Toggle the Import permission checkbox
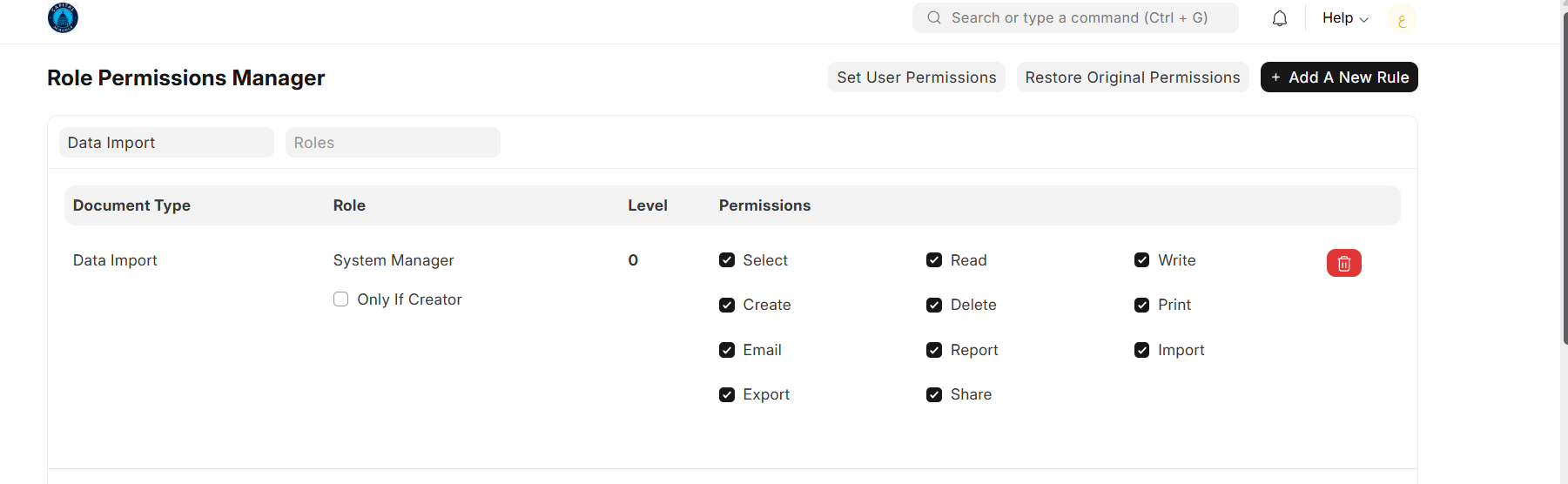This screenshot has height=484, width=1568. 1141,350
